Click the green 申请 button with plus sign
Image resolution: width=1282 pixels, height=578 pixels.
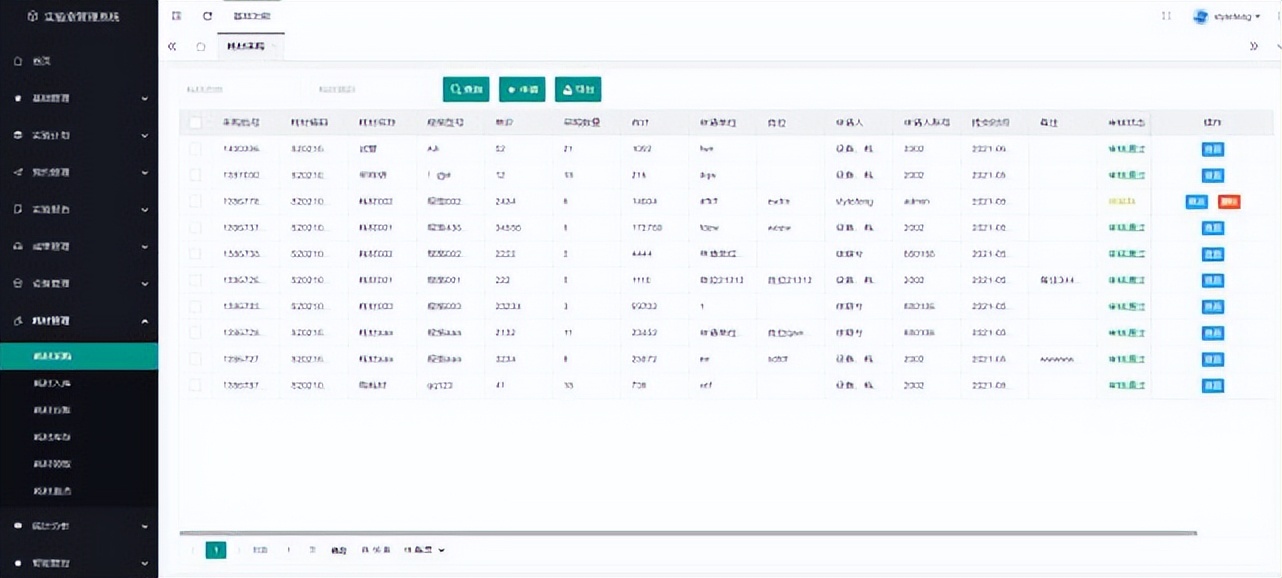coord(523,89)
